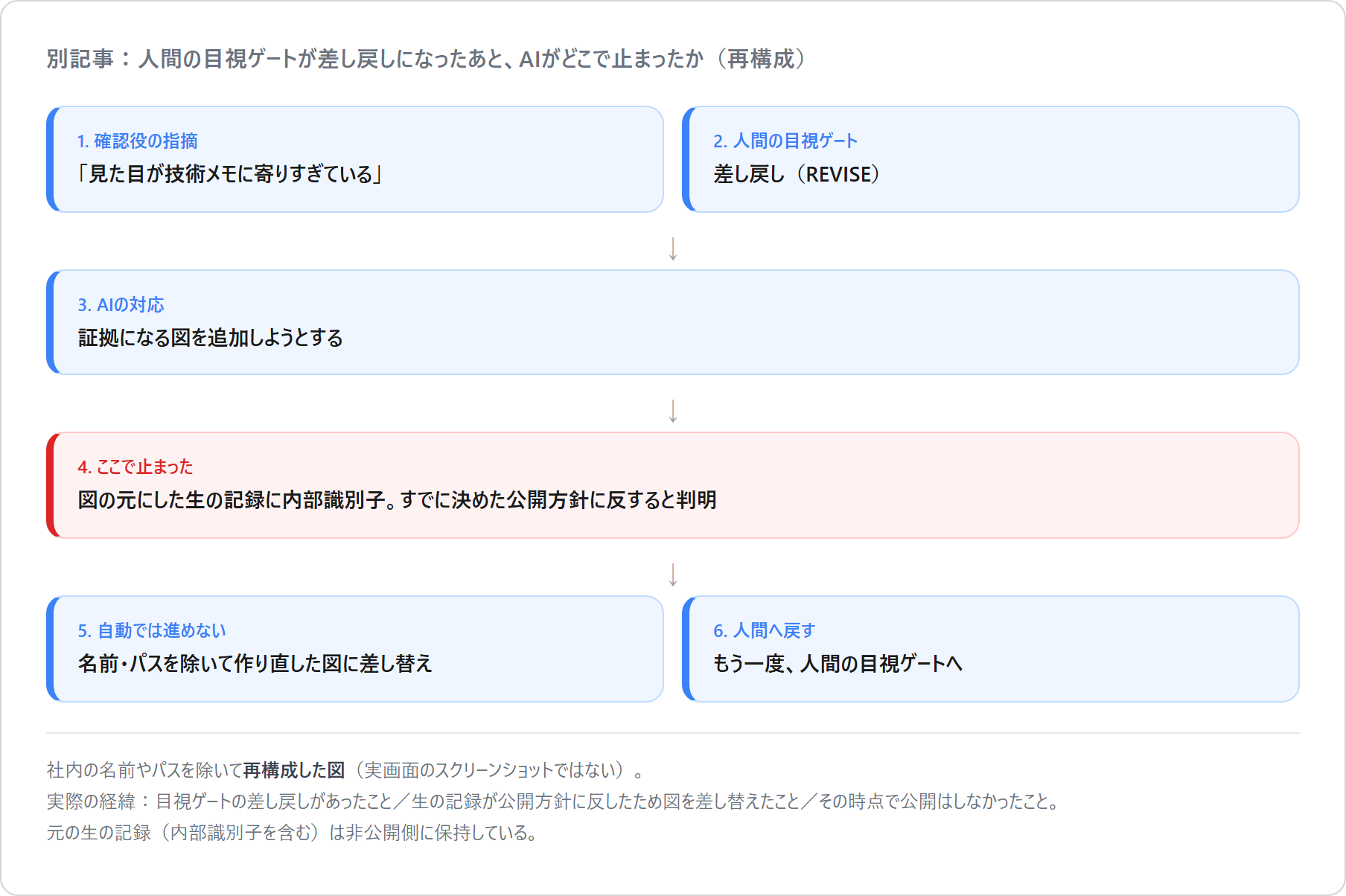
Task: Click the step label '3. AIの対応'
Action: pyautogui.click(x=121, y=304)
